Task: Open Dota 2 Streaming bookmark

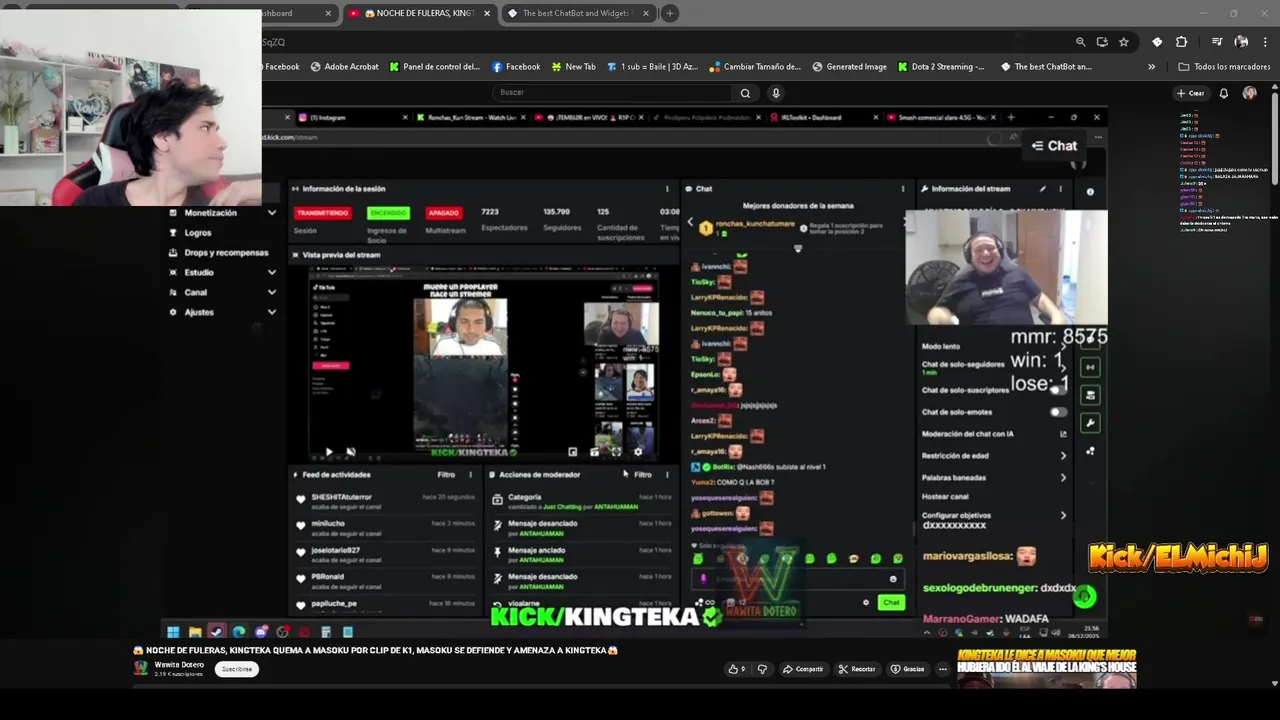Action: pos(941,67)
